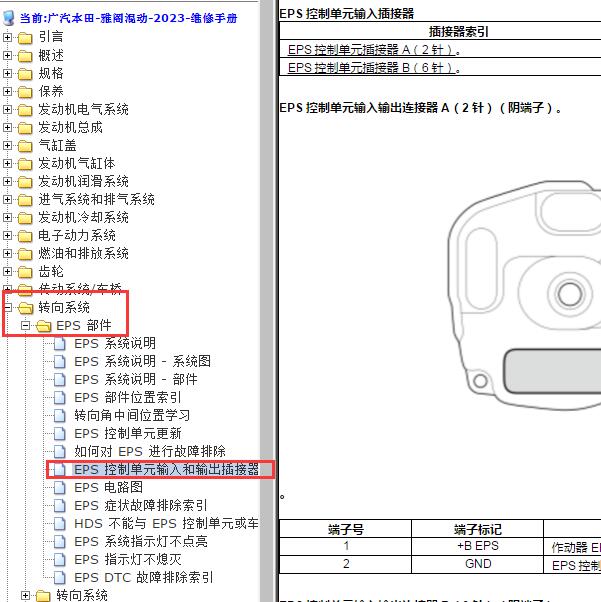Click the 插接器索引 table header
Screen dimensions: 601x602
[x=440, y=31]
